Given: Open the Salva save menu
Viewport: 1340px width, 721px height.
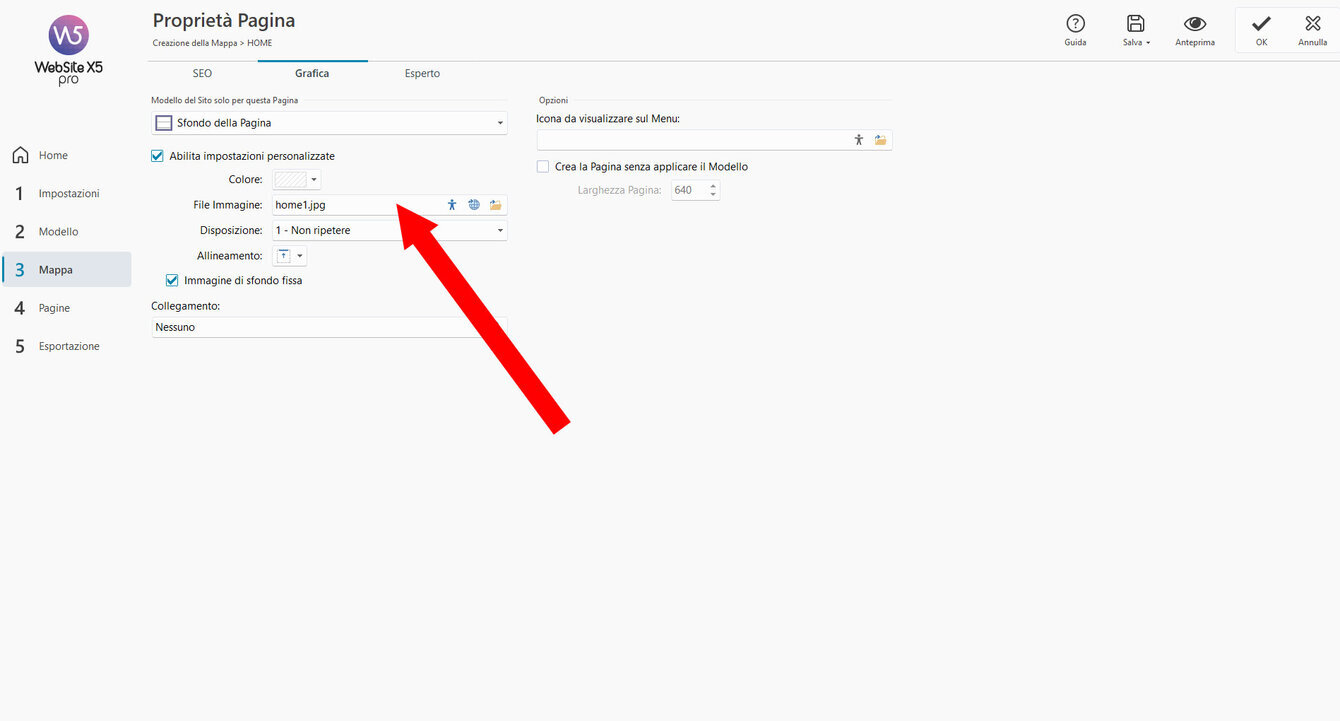Looking at the screenshot, I should point(1136,30).
